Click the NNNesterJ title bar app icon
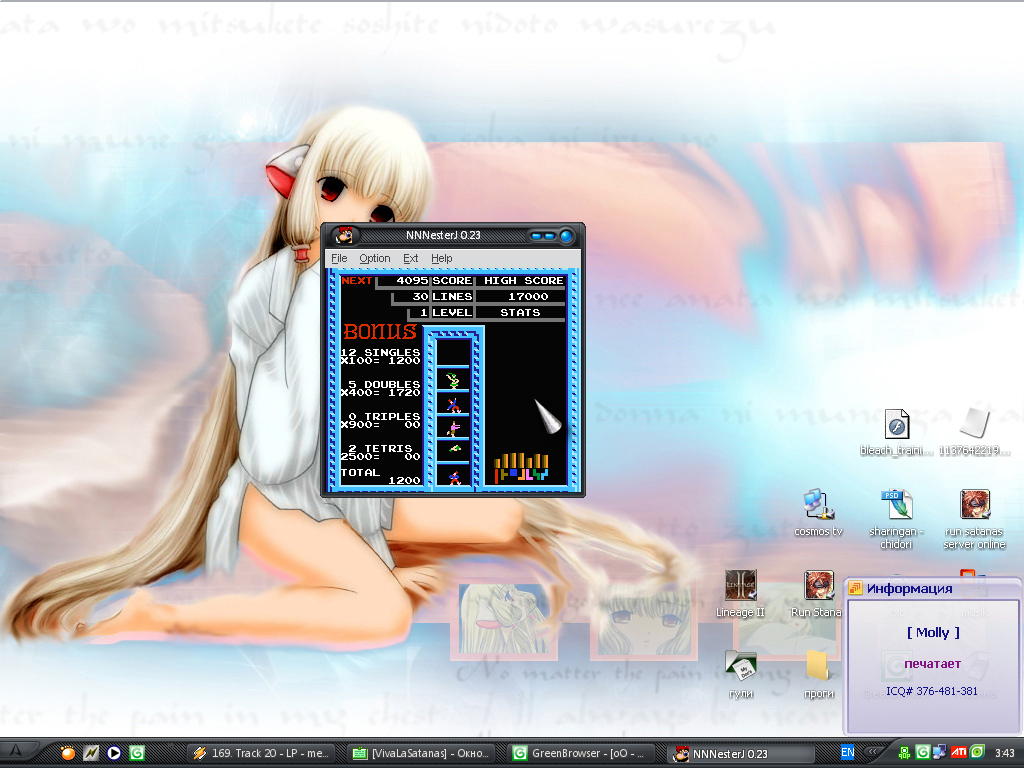The image size is (1024, 768). [344, 235]
